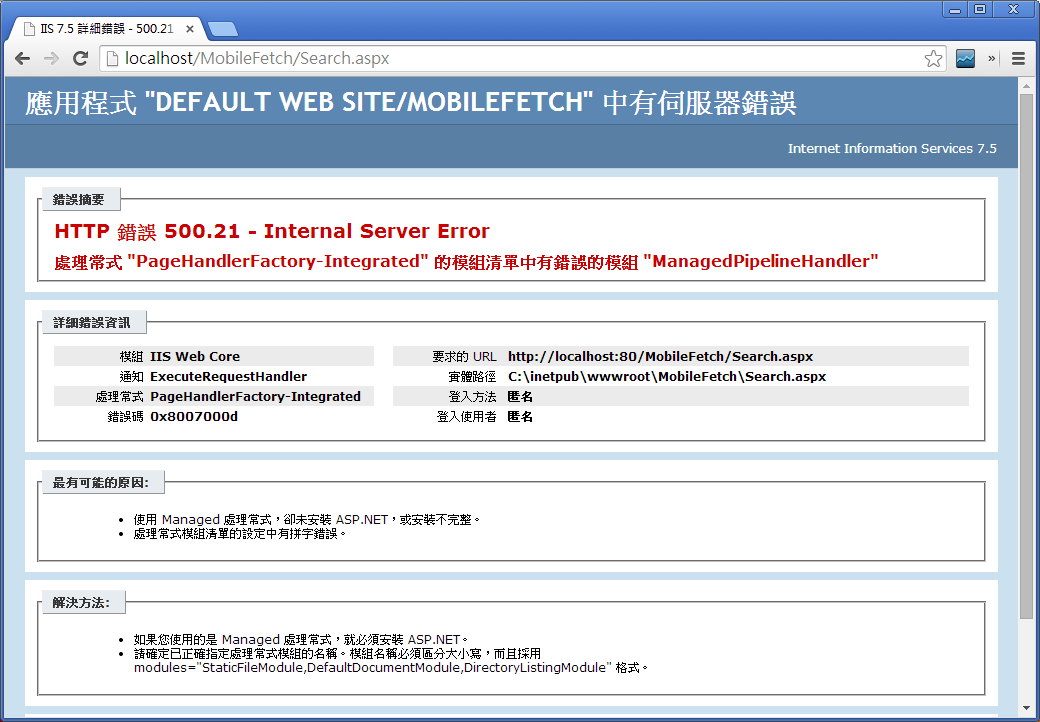Minimize the browser window
This screenshot has height=722, width=1040.
(957, 8)
